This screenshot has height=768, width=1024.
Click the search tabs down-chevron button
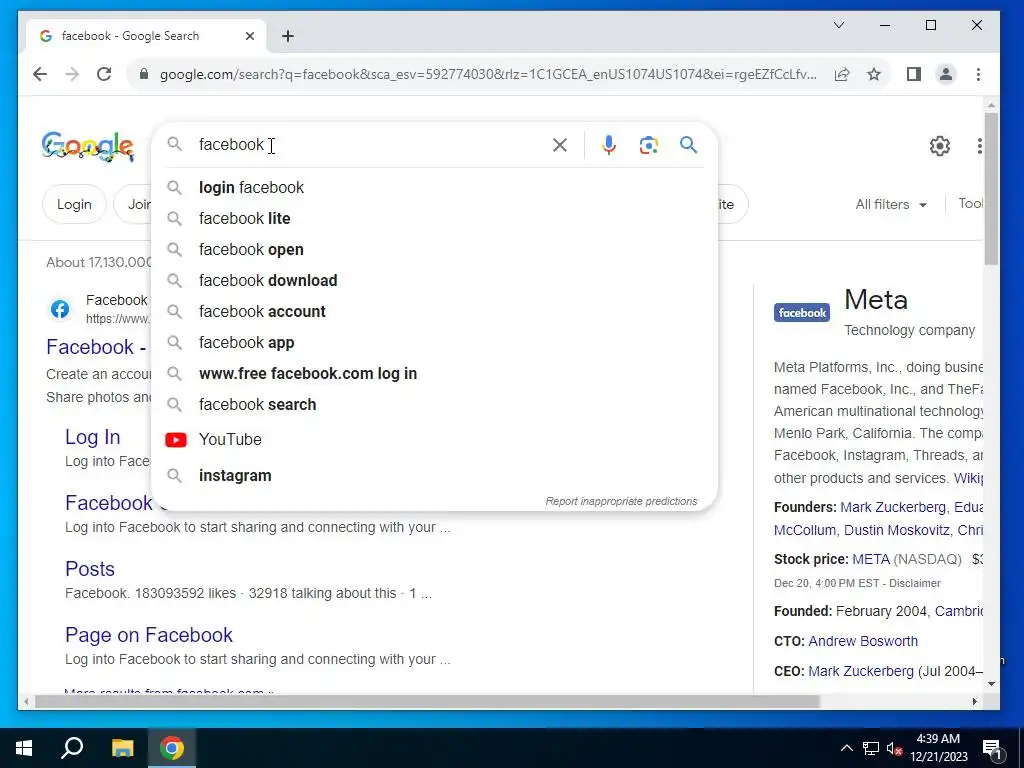point(839,25)
